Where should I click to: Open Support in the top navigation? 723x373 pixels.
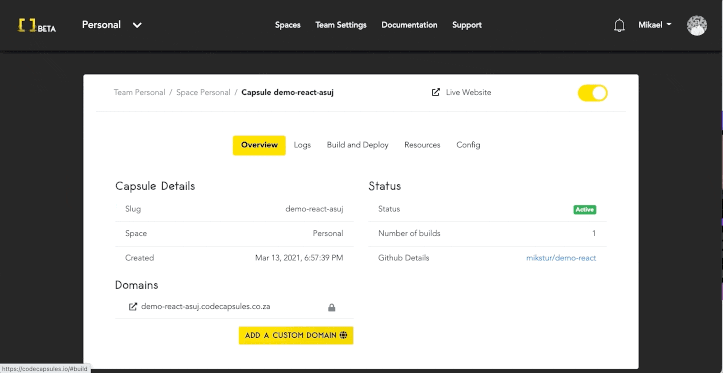point(467,25)
